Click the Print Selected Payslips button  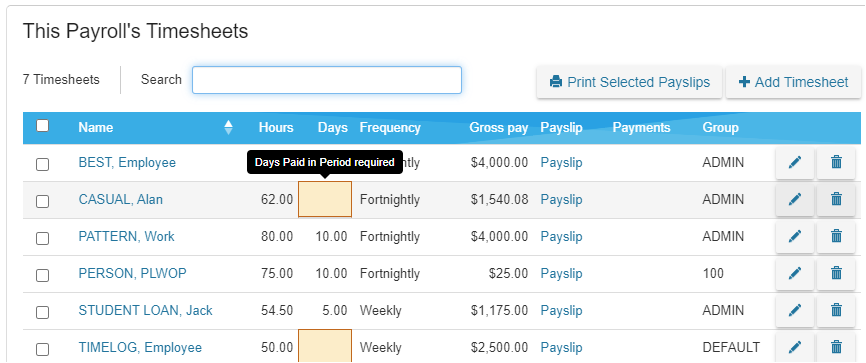[629, 82]
